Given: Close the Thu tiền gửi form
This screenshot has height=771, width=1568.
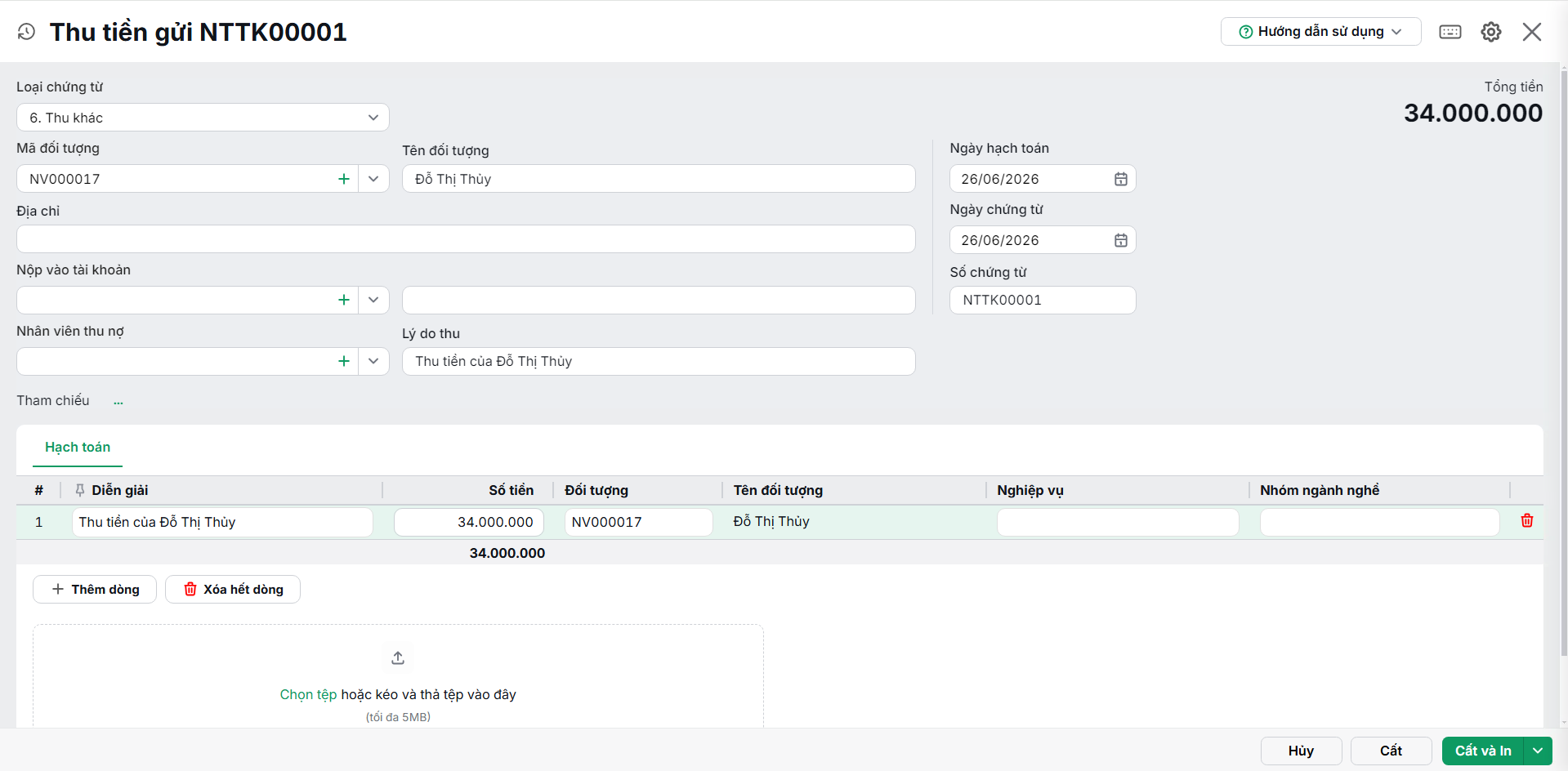Looking at the screenshot, I should pos(1532,32).
